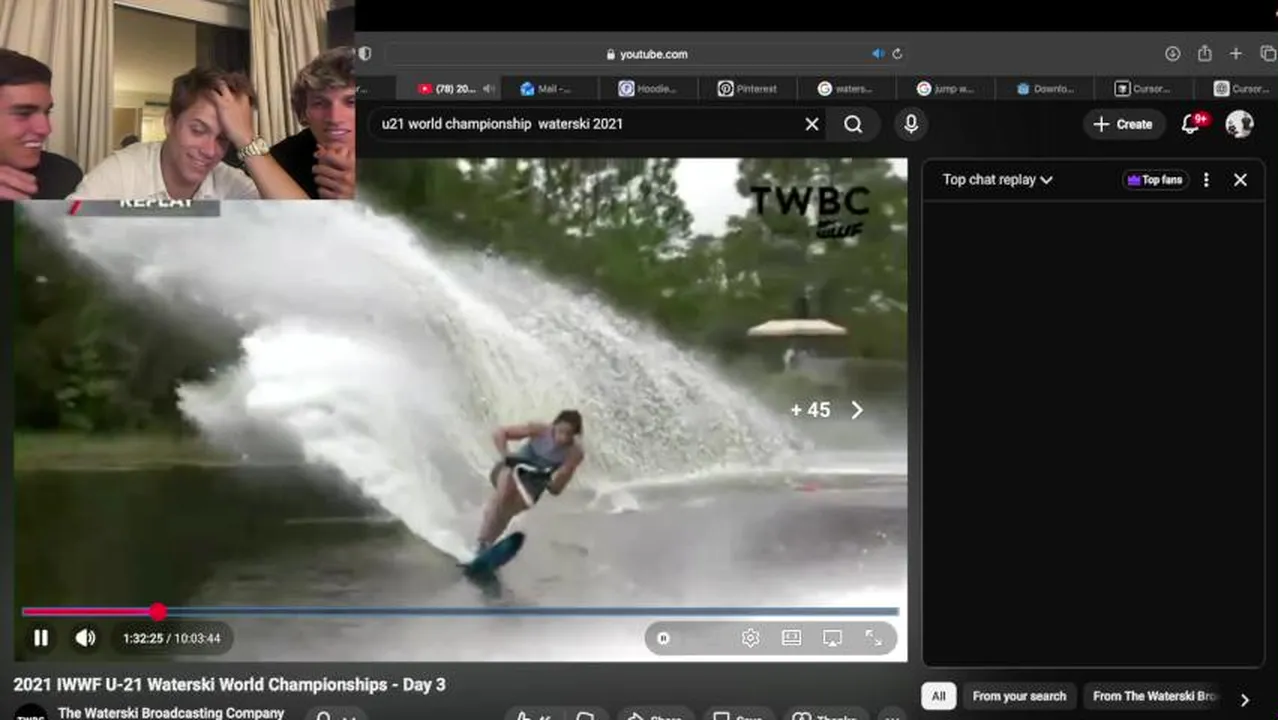The image size is (1278, 720).
Task: Open Safari privacy shield report
Action: (x=365, y=54)
